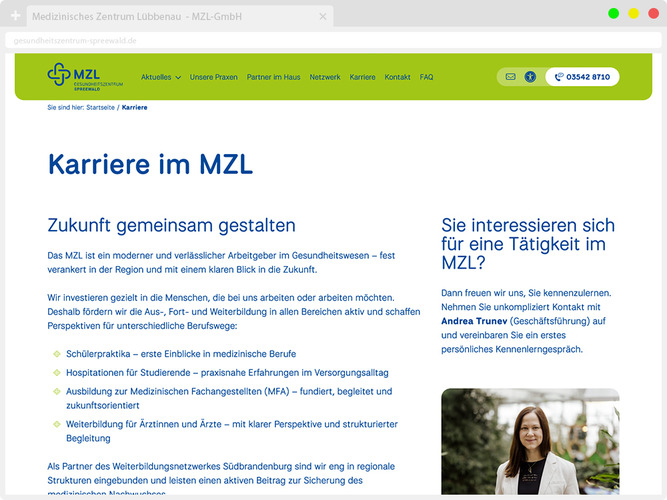This screenshot has height=500, width=667.
Task: Click the Zukunft gemeinsam gestalten heading
Action: [x=171, y=225]
